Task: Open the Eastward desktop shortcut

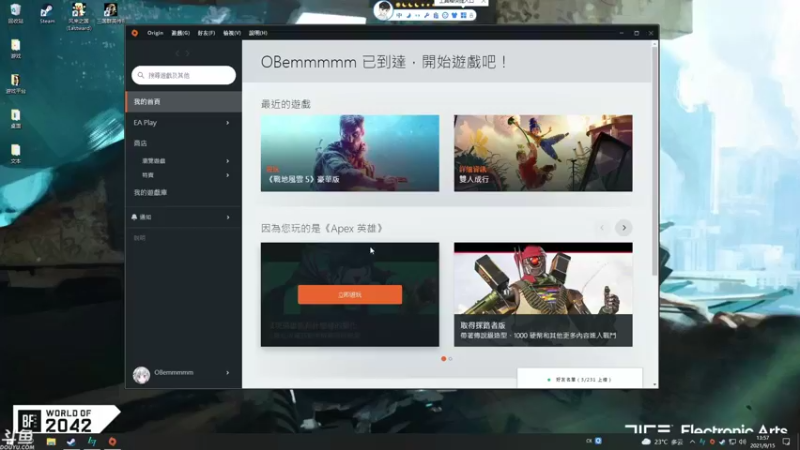Action: point(79,16)
